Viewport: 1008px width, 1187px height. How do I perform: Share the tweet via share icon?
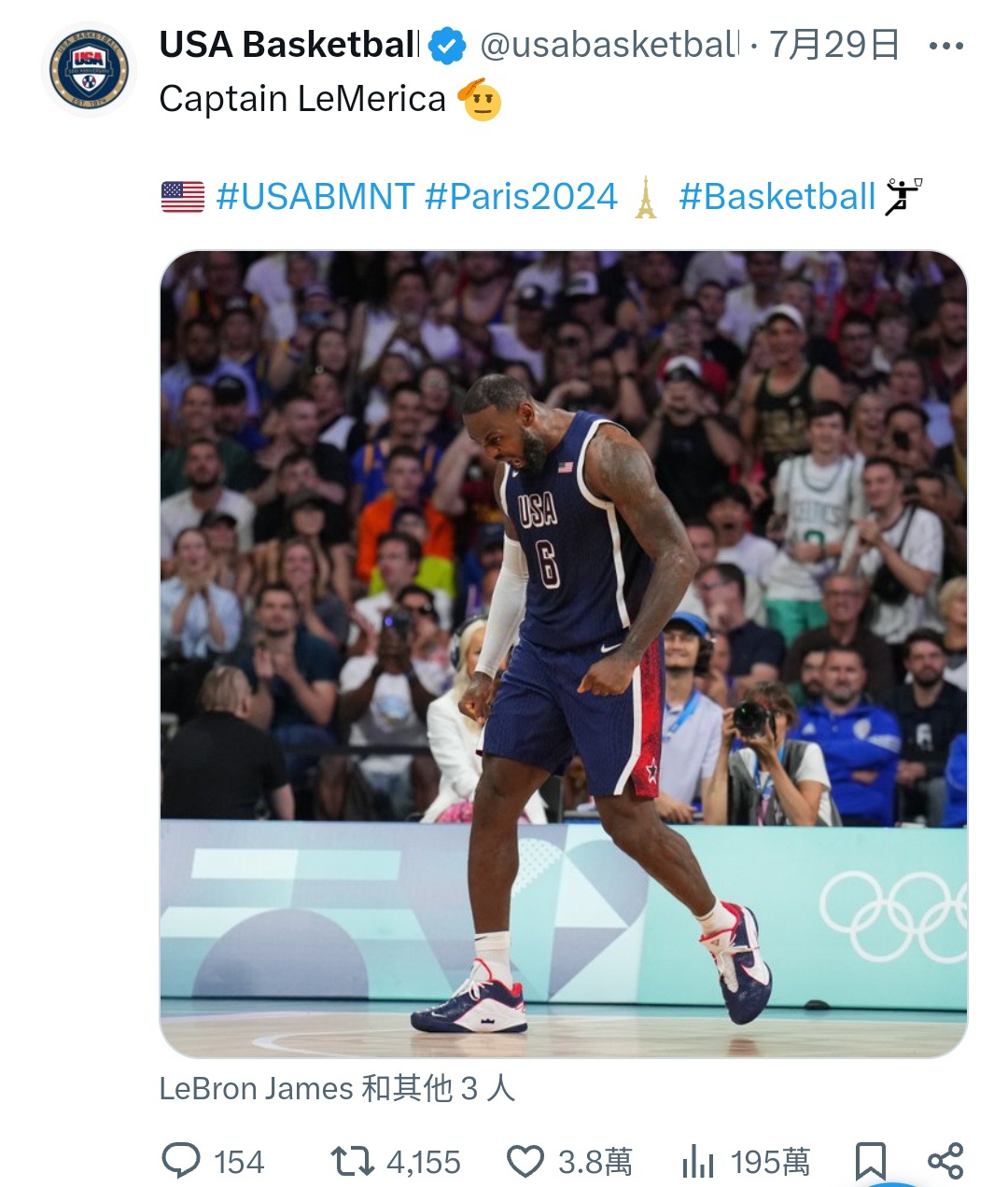pyautogui.click(x=945, y=1161)
